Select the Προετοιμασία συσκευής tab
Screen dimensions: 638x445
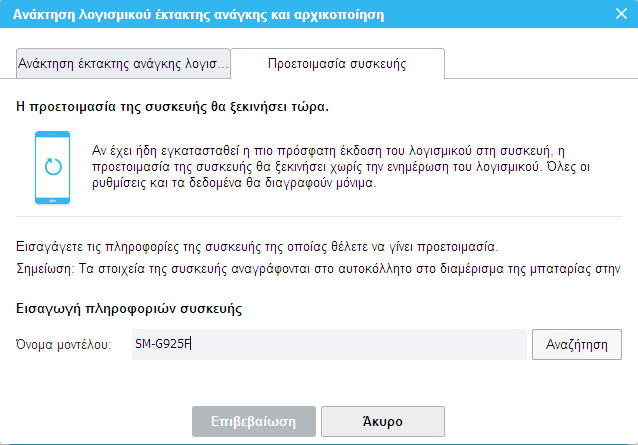click(337, 63)
